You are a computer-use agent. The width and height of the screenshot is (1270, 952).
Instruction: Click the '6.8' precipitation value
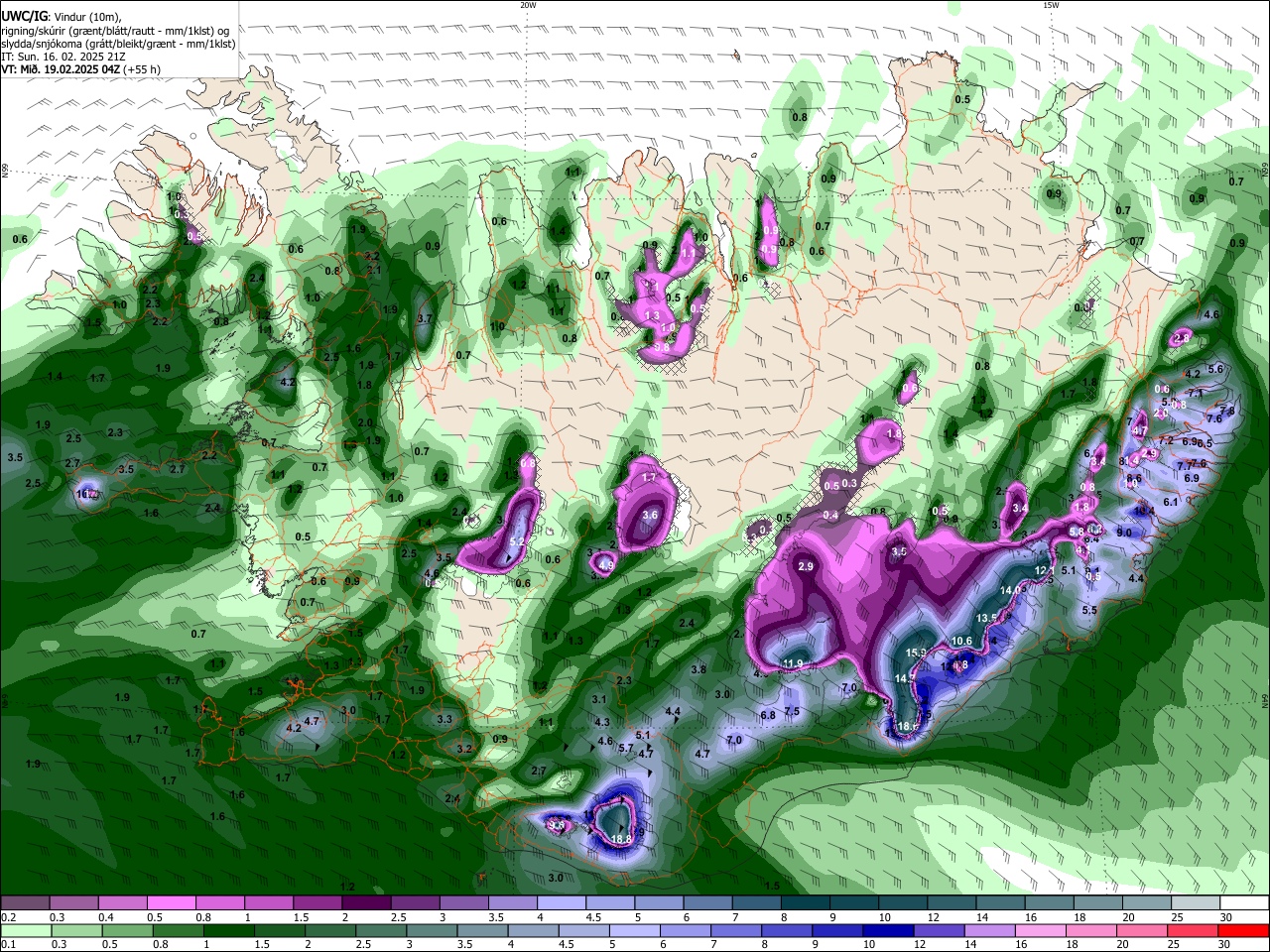767,715
